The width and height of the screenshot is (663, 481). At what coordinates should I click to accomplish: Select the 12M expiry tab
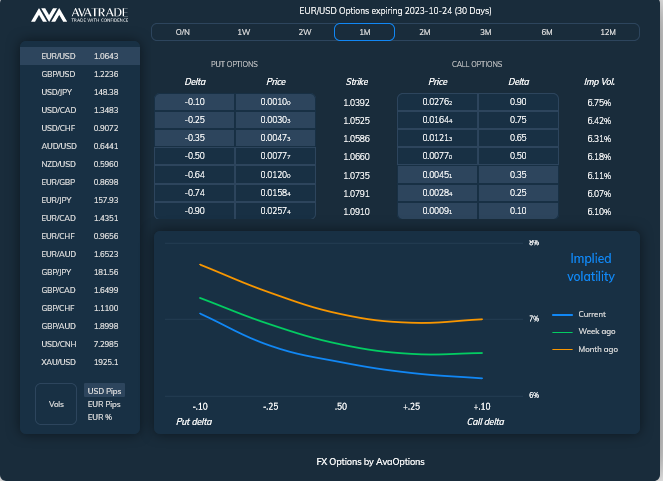point(608,32)
